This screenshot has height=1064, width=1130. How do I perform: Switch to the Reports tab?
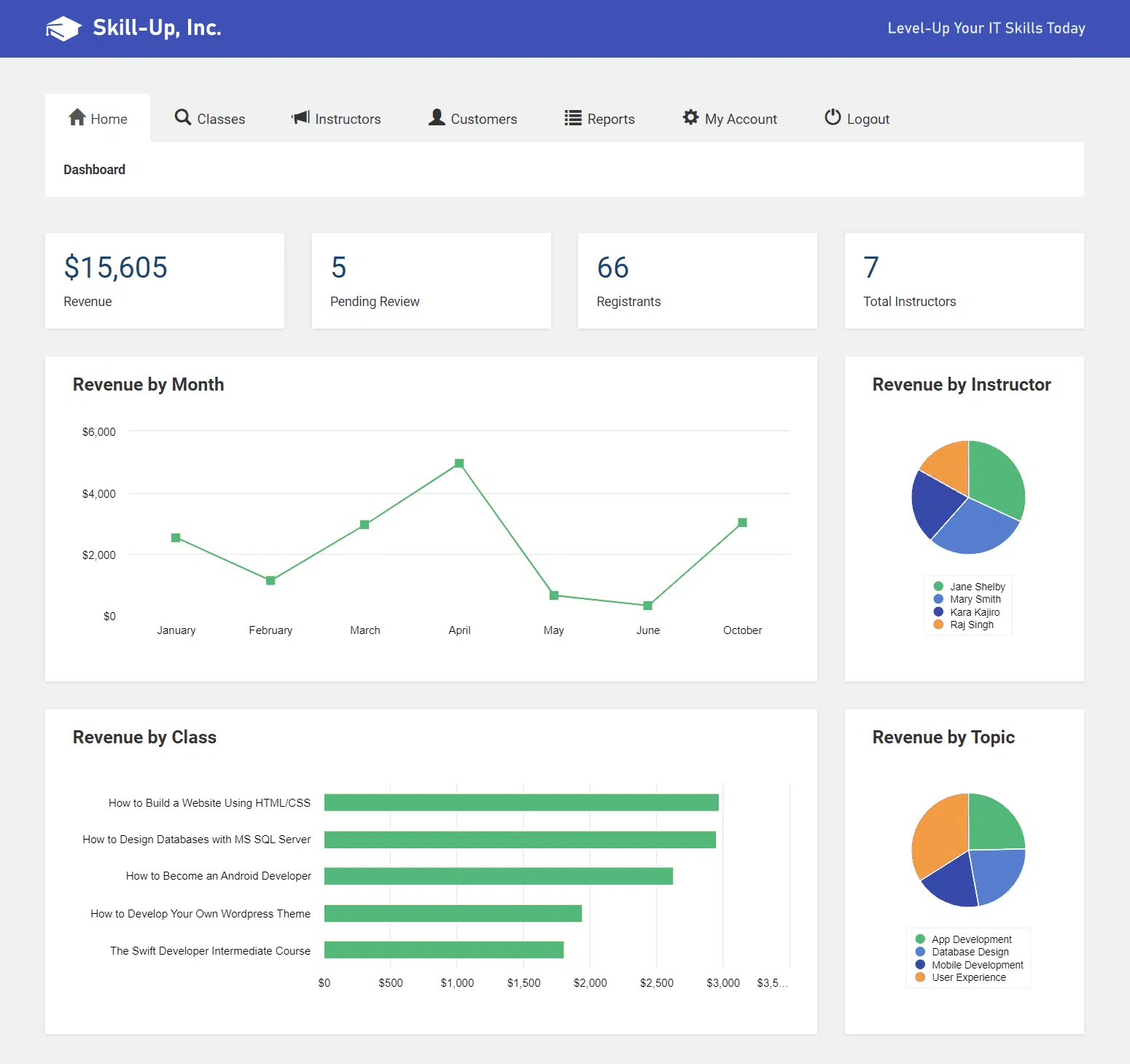coord(600,119)
